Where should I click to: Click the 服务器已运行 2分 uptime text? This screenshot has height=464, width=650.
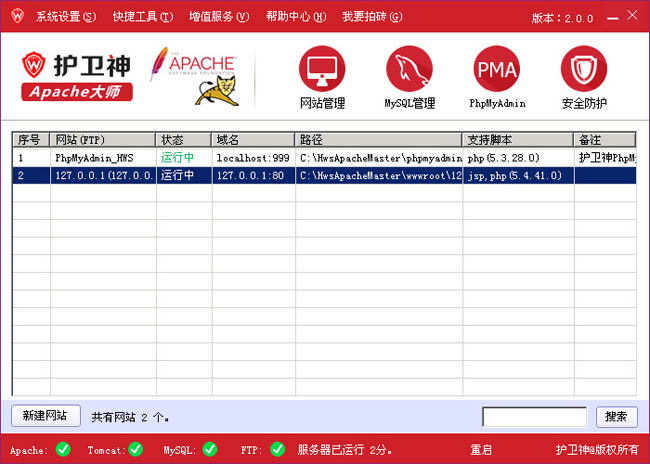click(344, 450)
